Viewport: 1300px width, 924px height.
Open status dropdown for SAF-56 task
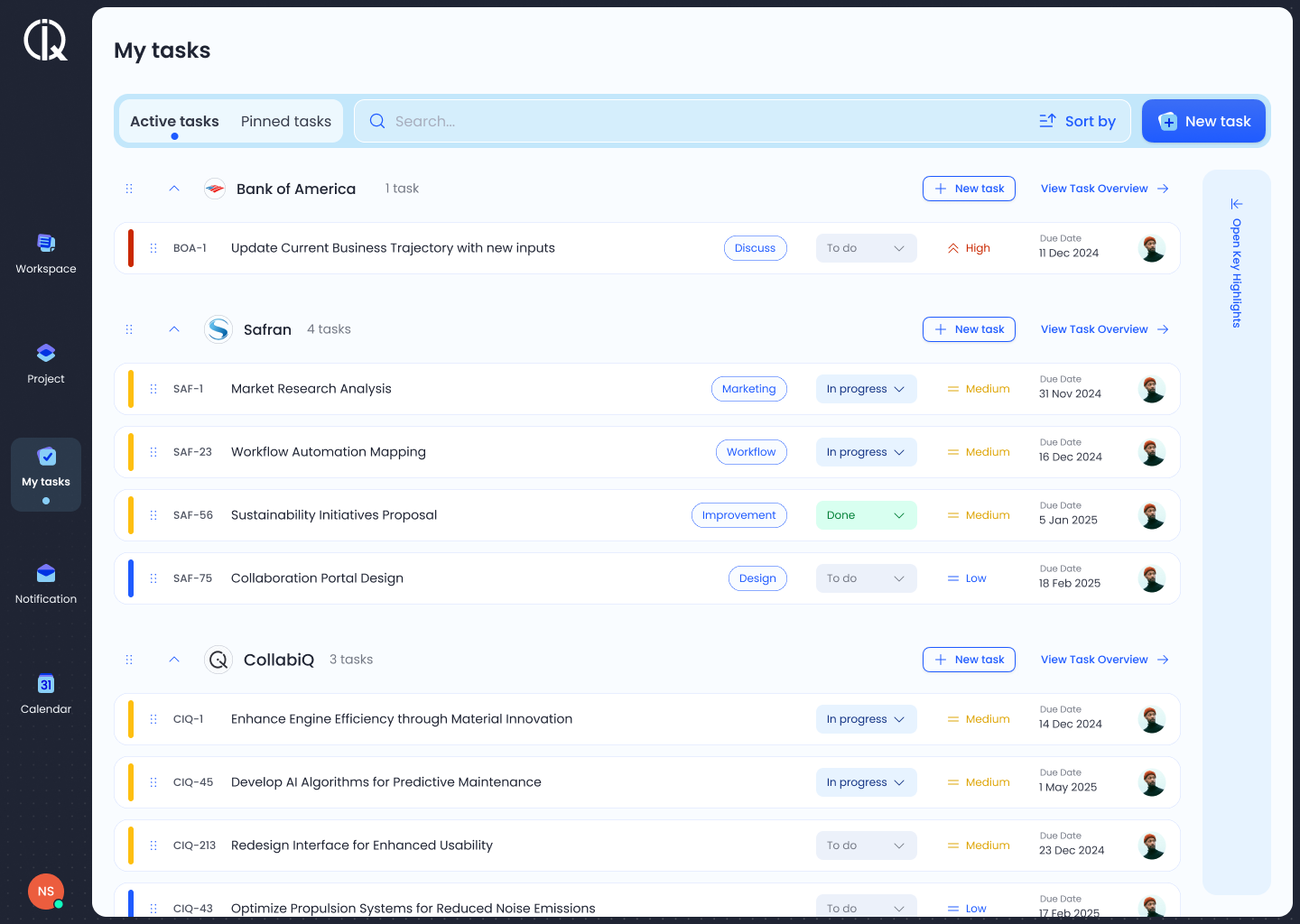pyautogui.click(x=866, y=515)
